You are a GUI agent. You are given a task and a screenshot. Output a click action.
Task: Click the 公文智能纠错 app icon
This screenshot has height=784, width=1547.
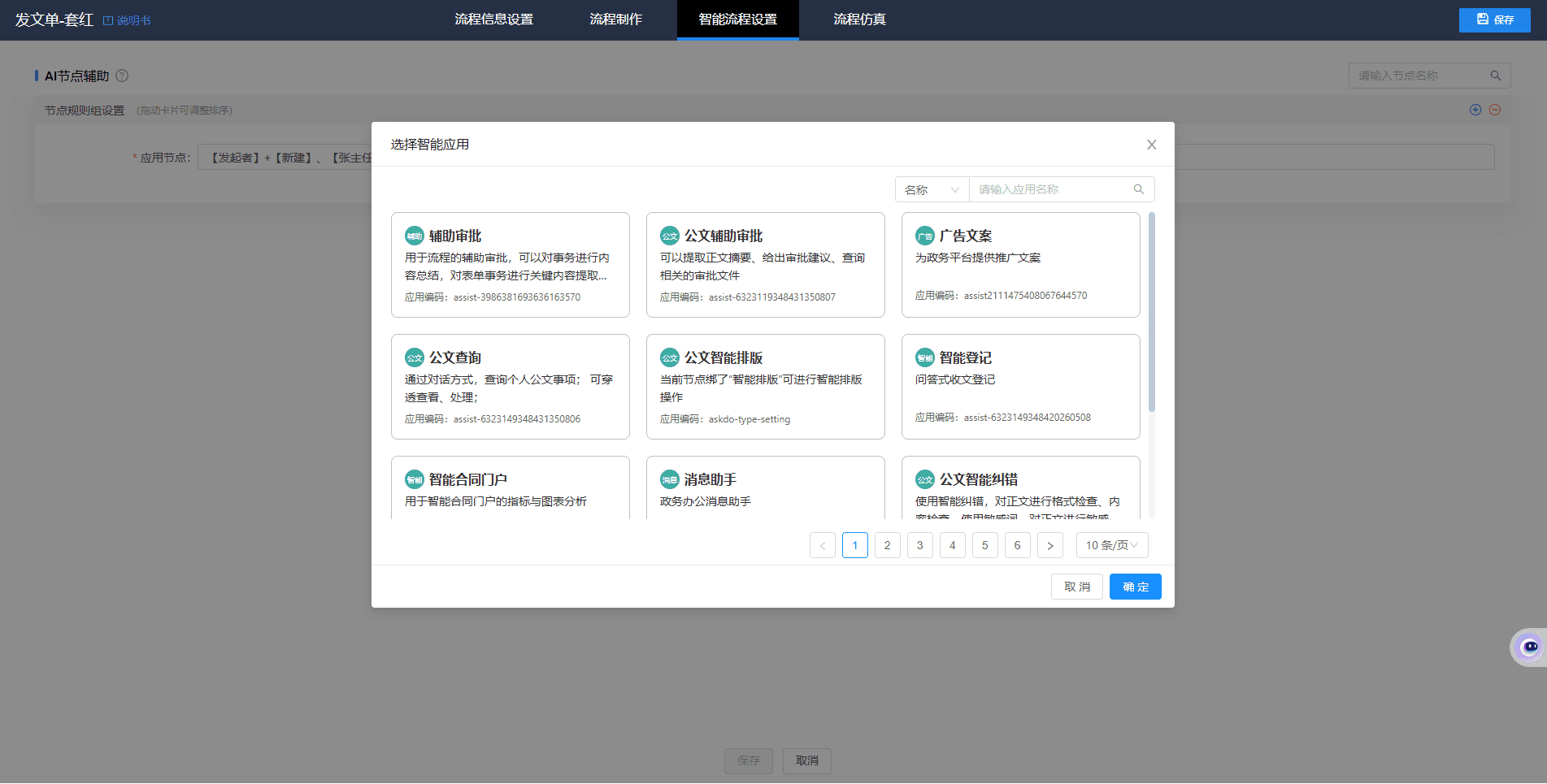pos(925,479)
